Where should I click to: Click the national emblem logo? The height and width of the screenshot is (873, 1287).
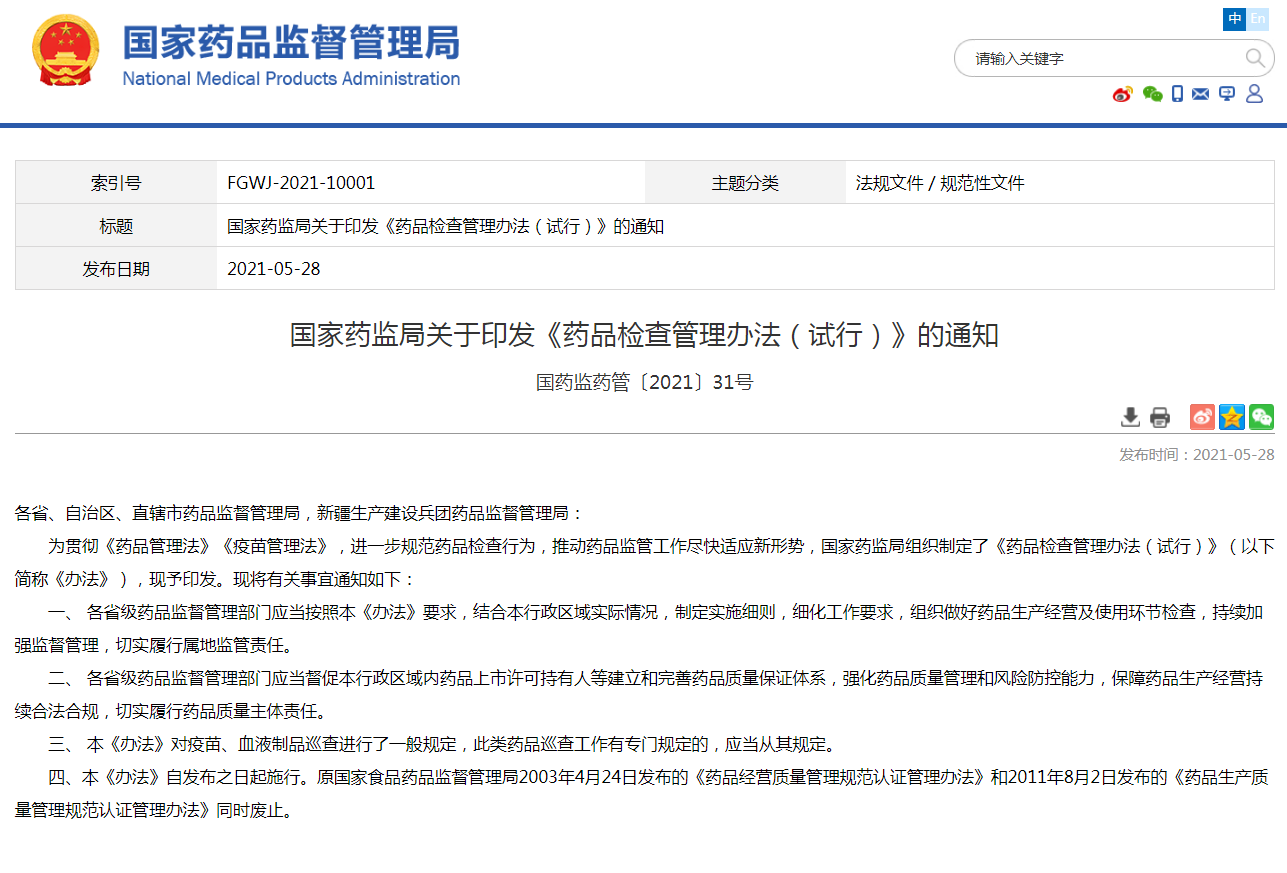[66, 51]
